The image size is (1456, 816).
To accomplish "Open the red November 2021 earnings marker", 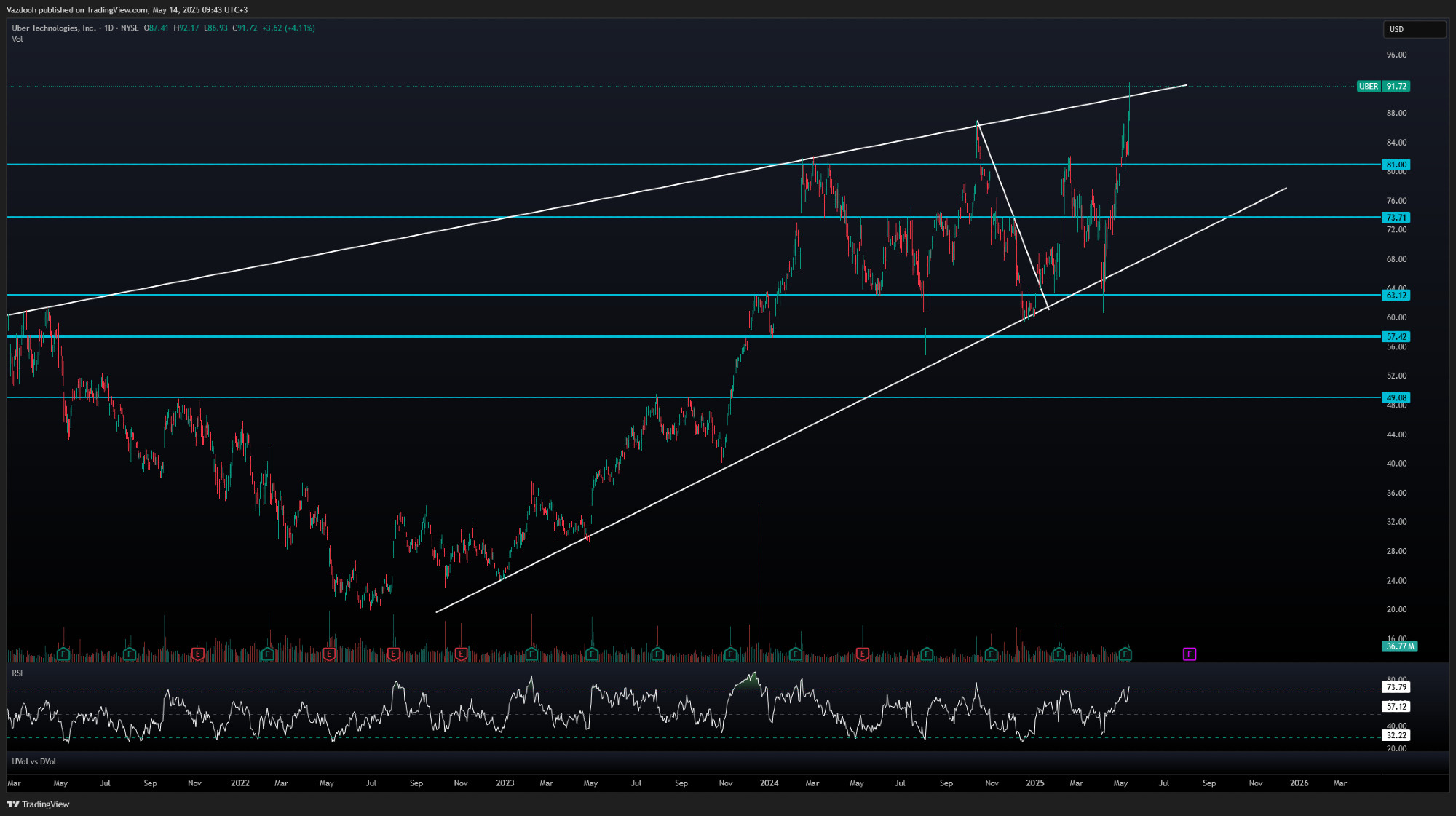I will [197, 654].
